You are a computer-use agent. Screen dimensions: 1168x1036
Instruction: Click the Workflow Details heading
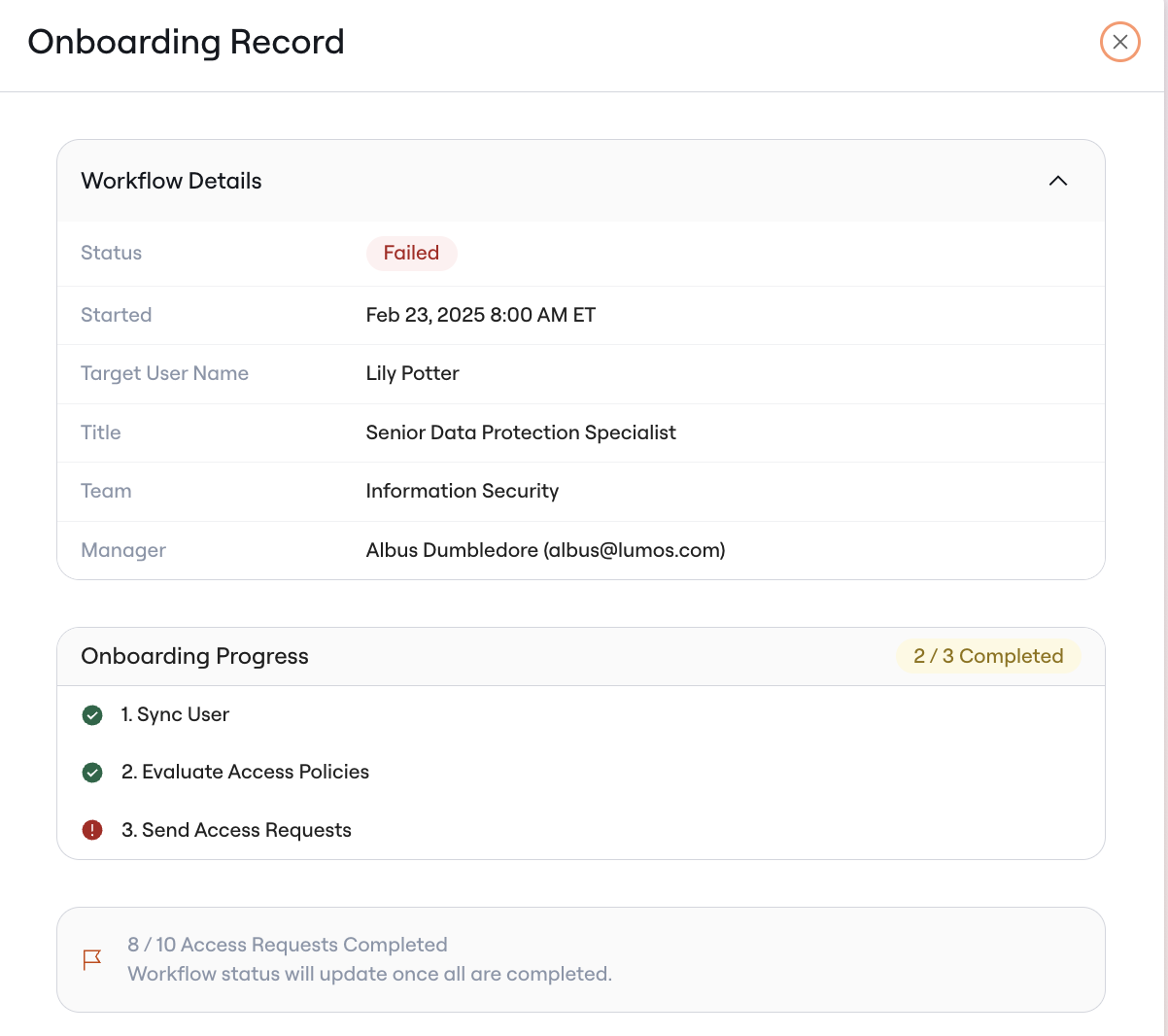coord(171,181)
